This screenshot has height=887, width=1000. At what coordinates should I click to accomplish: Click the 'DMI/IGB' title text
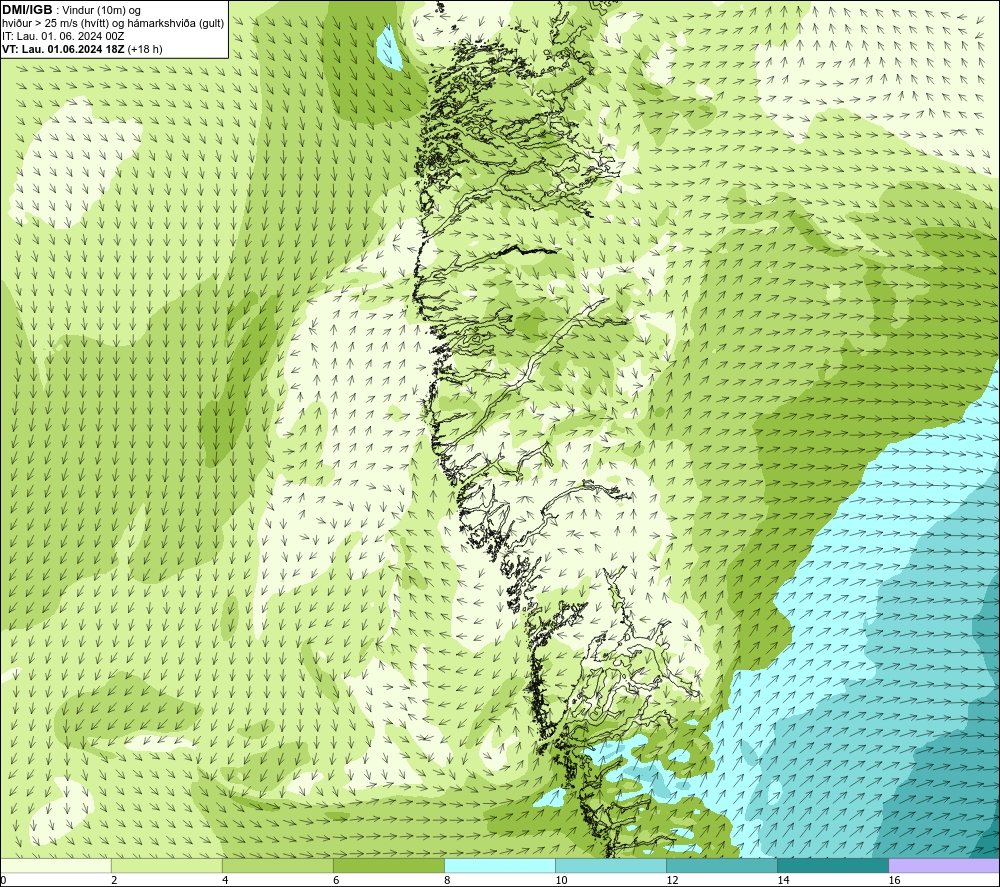27,10
